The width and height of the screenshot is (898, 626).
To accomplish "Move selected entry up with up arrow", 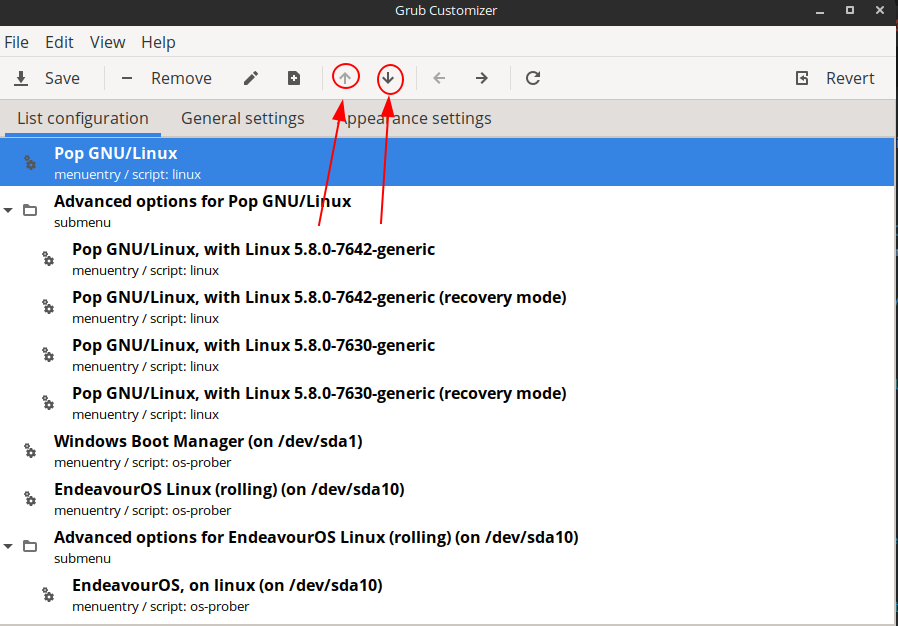I will pos(345,77).
